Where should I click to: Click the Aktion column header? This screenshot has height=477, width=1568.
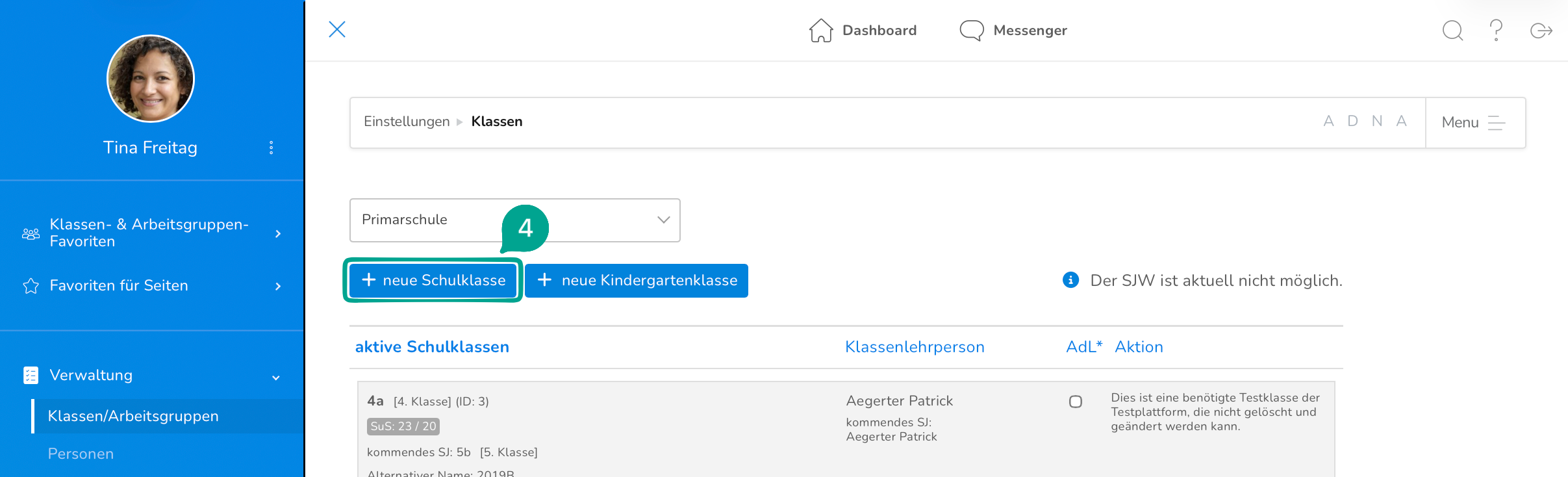click(1139, 347)
